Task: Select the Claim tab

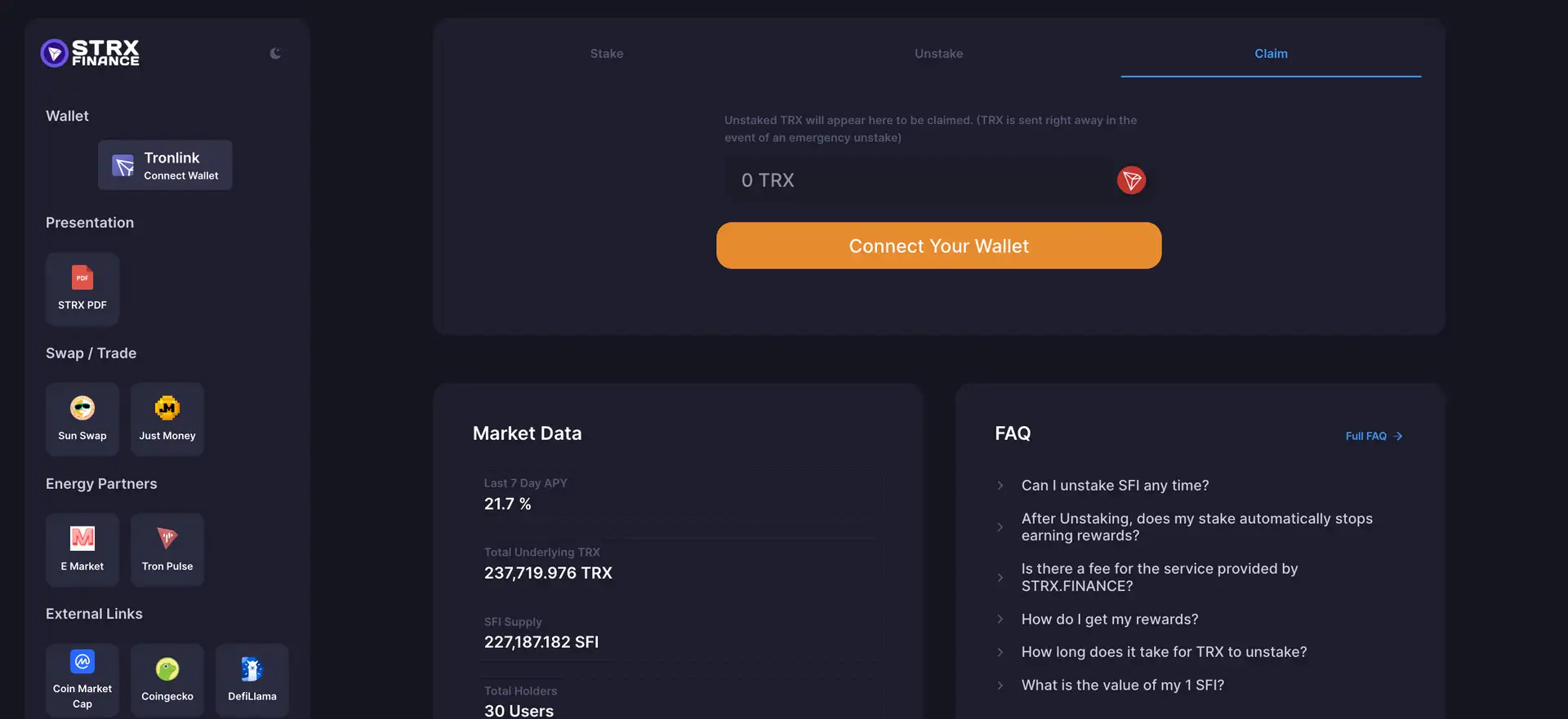Action: pyautogui.click(x=1271, y=54)
